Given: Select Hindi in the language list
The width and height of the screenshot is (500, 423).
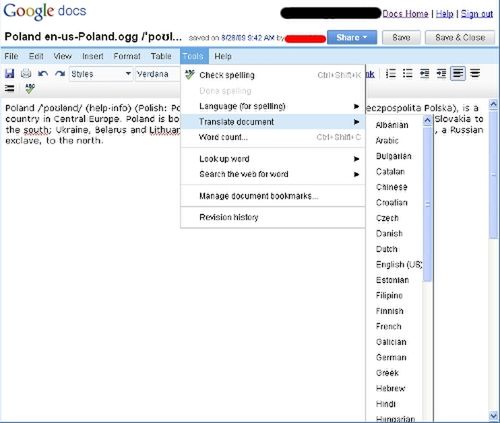Looking at the screenshot, I should click(386, 404).
